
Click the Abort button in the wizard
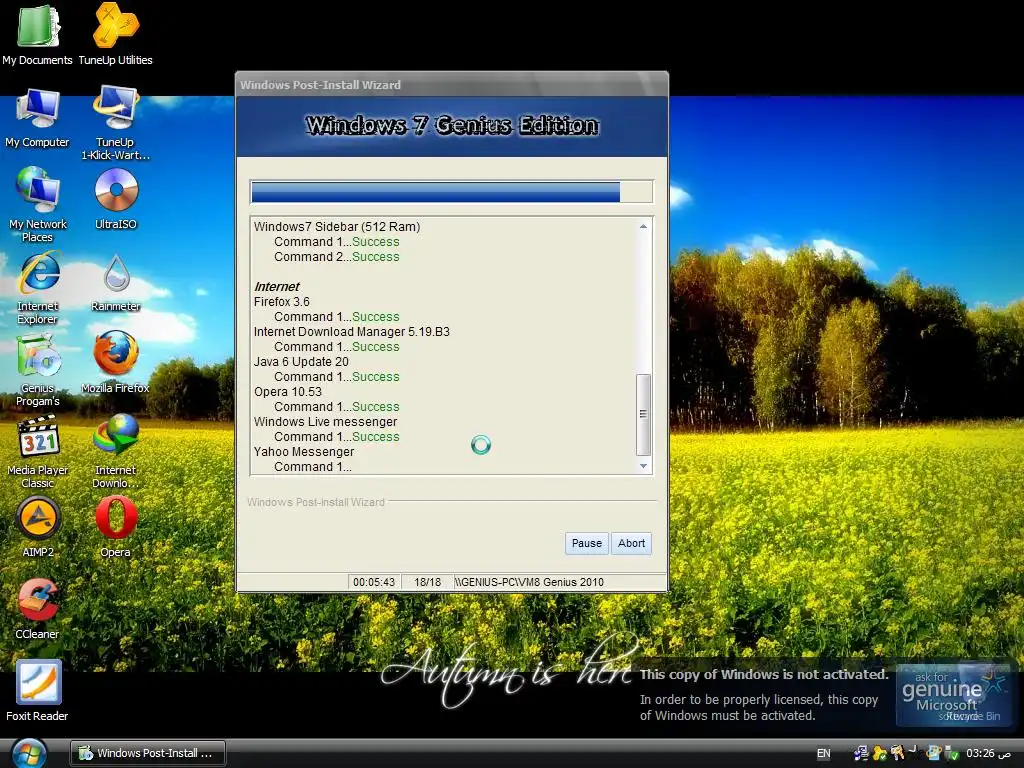pyautogui.click(x=631, y=543)
